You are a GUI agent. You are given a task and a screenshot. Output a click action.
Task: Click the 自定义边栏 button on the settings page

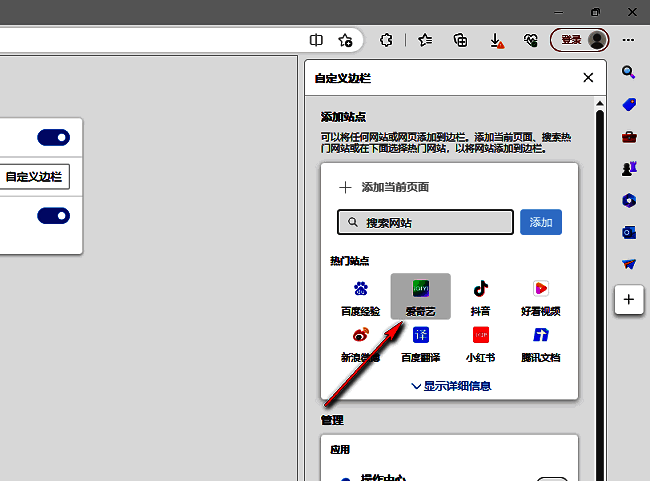point(34,177)
